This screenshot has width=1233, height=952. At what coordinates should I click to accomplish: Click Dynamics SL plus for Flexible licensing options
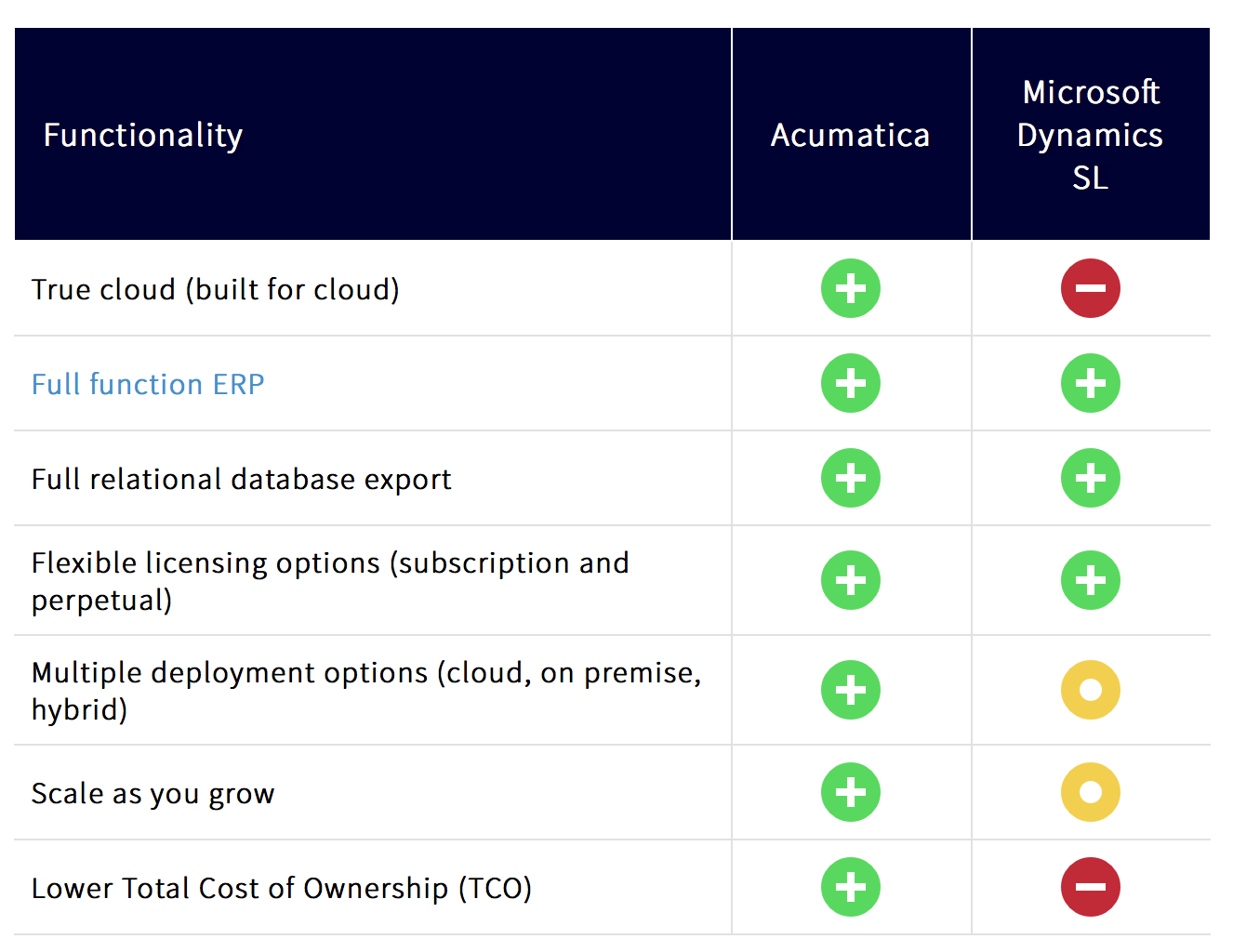[1090, 580]
